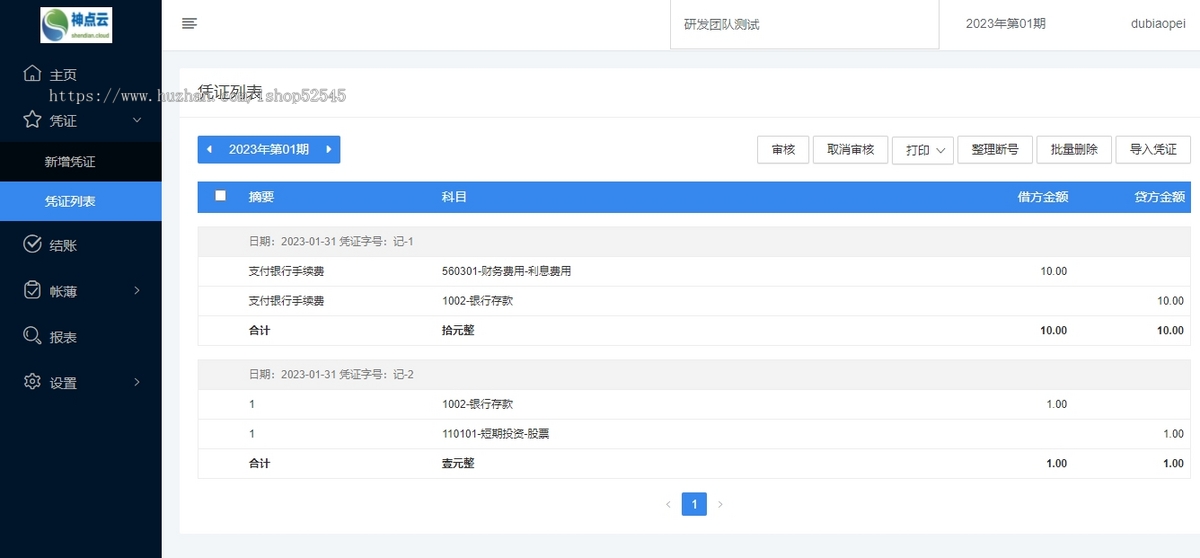Check the select-all checkbox in table header
The image size is (1200, 558).
tap(220, 196)
